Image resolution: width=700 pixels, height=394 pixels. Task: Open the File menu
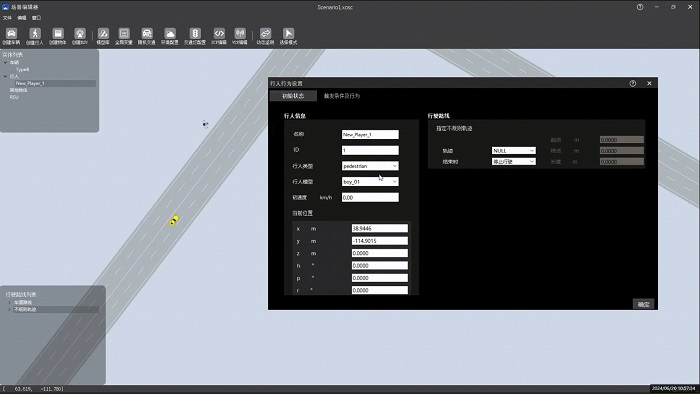[7, 18]
